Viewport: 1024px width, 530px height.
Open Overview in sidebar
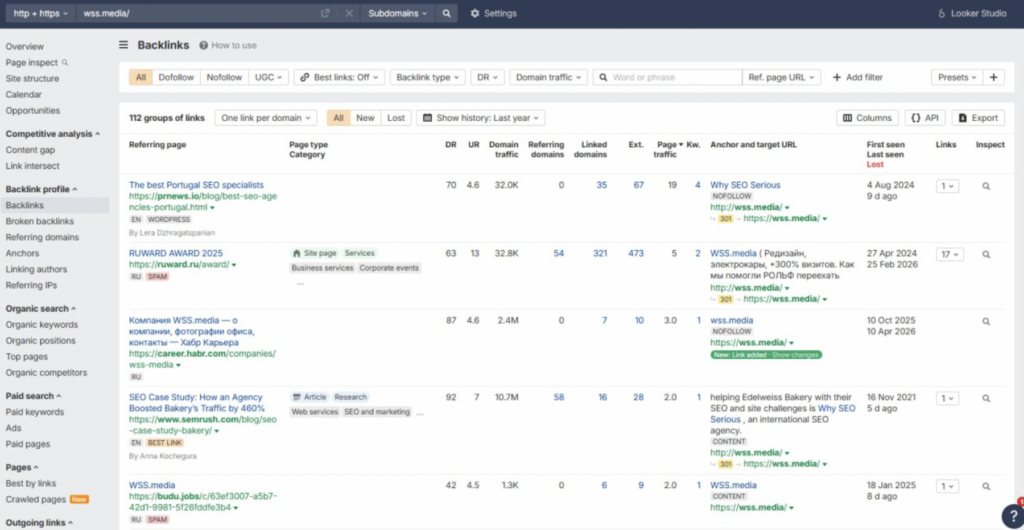point(25,46)
